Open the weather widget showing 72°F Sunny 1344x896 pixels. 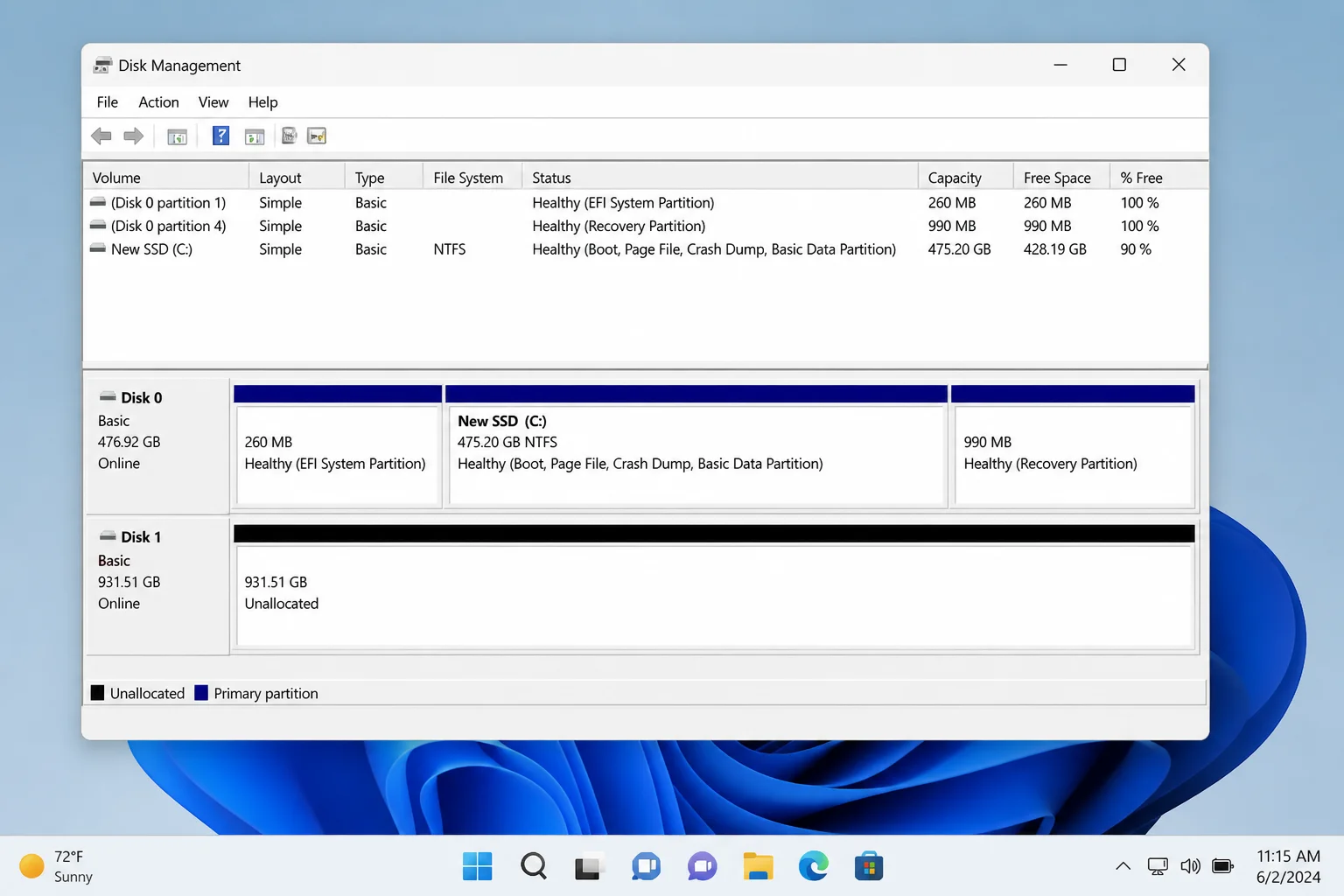pos(56,866)
